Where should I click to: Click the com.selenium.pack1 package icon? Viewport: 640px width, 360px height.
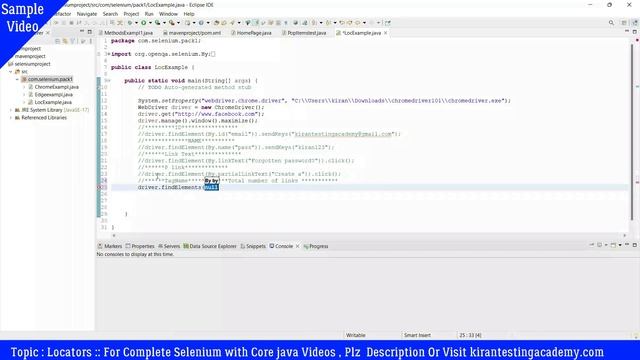point(24,79)
